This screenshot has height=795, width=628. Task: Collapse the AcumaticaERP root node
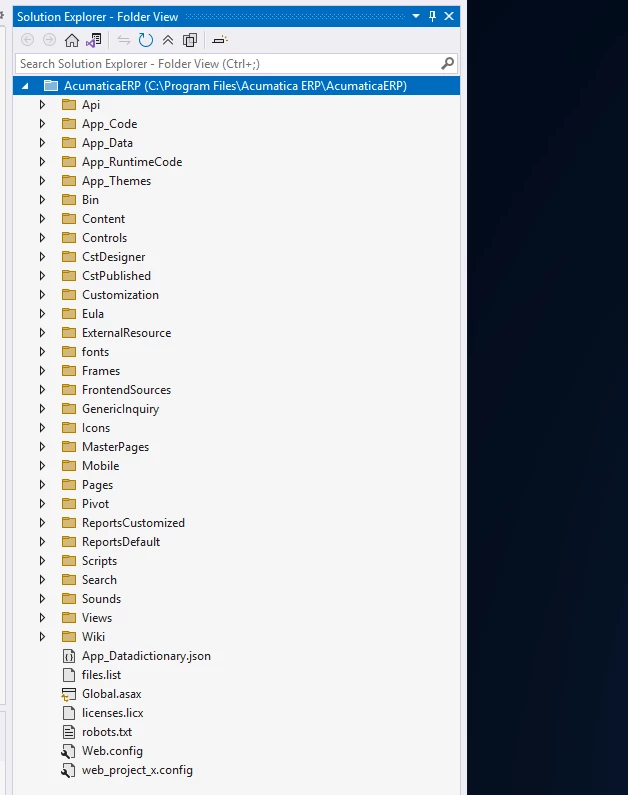pos(25,86)
